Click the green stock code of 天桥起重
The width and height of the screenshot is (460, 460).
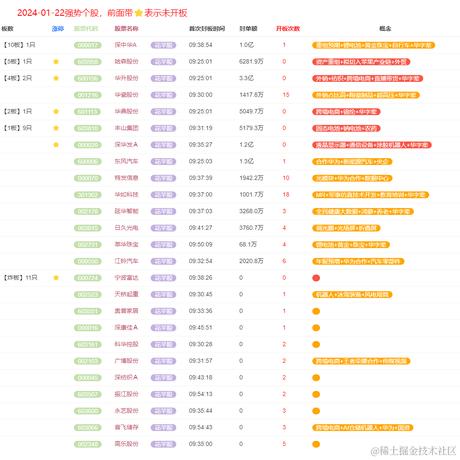88,295
